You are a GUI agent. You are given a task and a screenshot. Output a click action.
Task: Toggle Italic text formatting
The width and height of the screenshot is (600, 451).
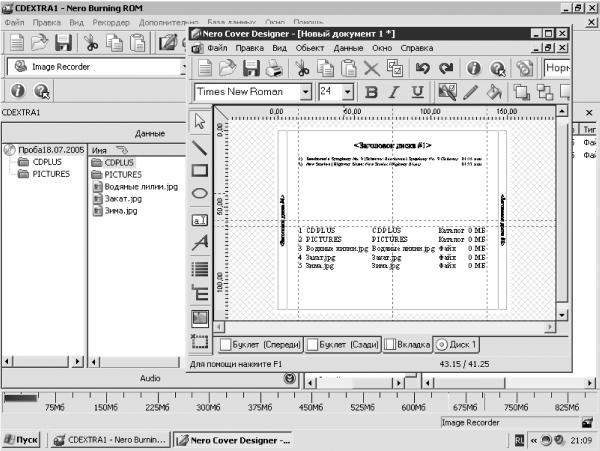[x=394, y=92]
